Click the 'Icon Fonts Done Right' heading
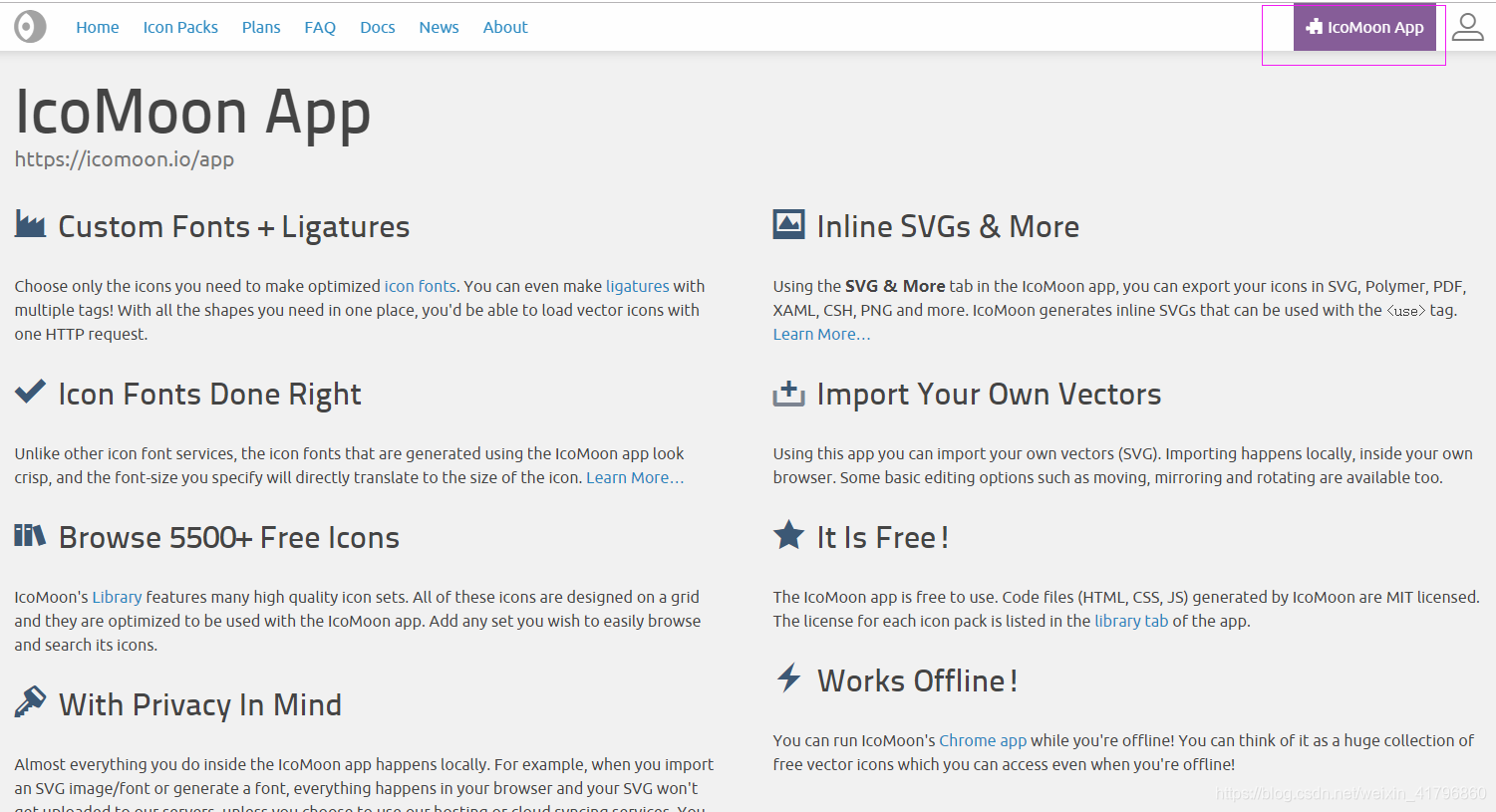This screenshot has width=1496, height=812. [209, 394]
